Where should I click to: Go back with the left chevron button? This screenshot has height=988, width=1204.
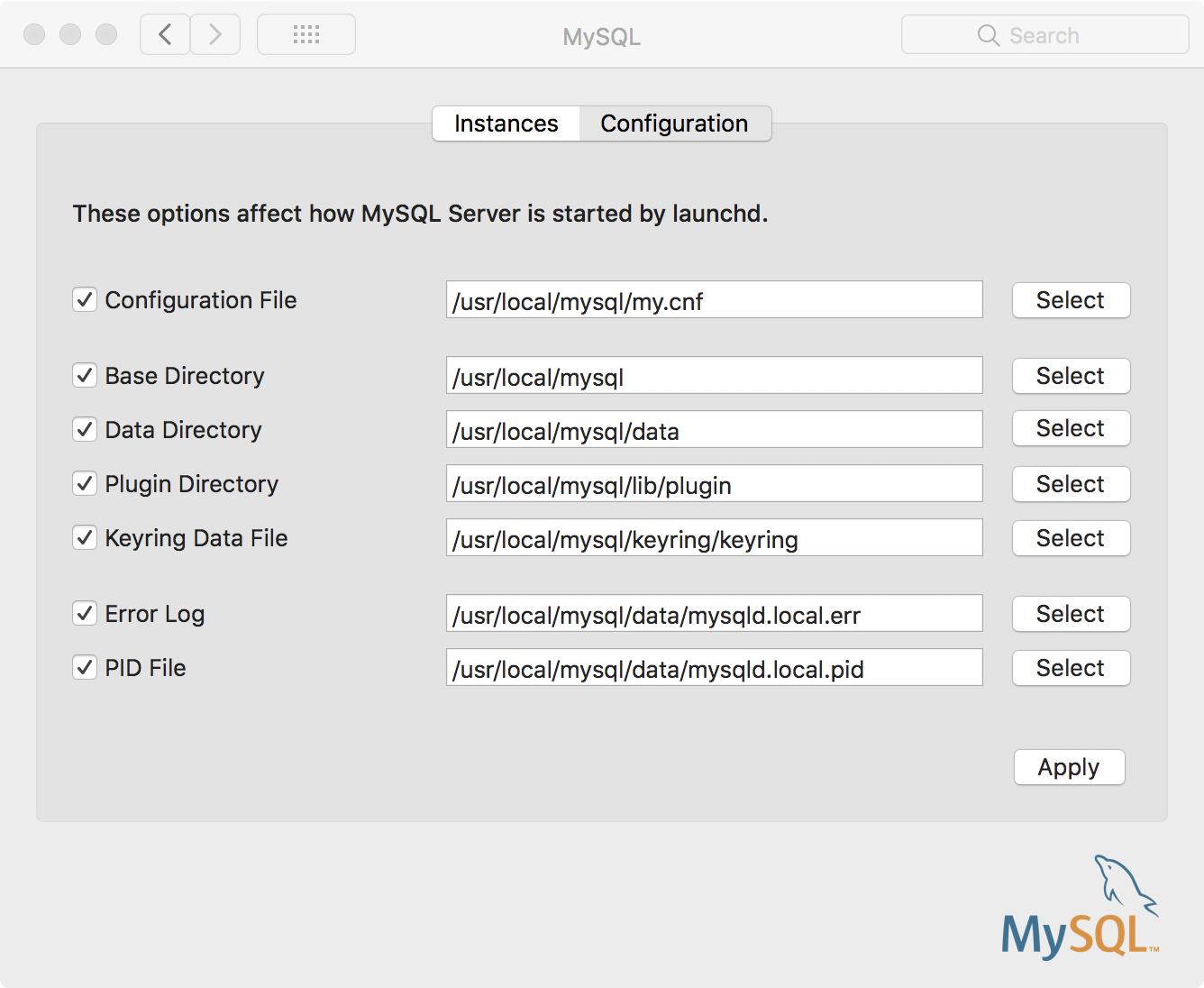(165, 34)
